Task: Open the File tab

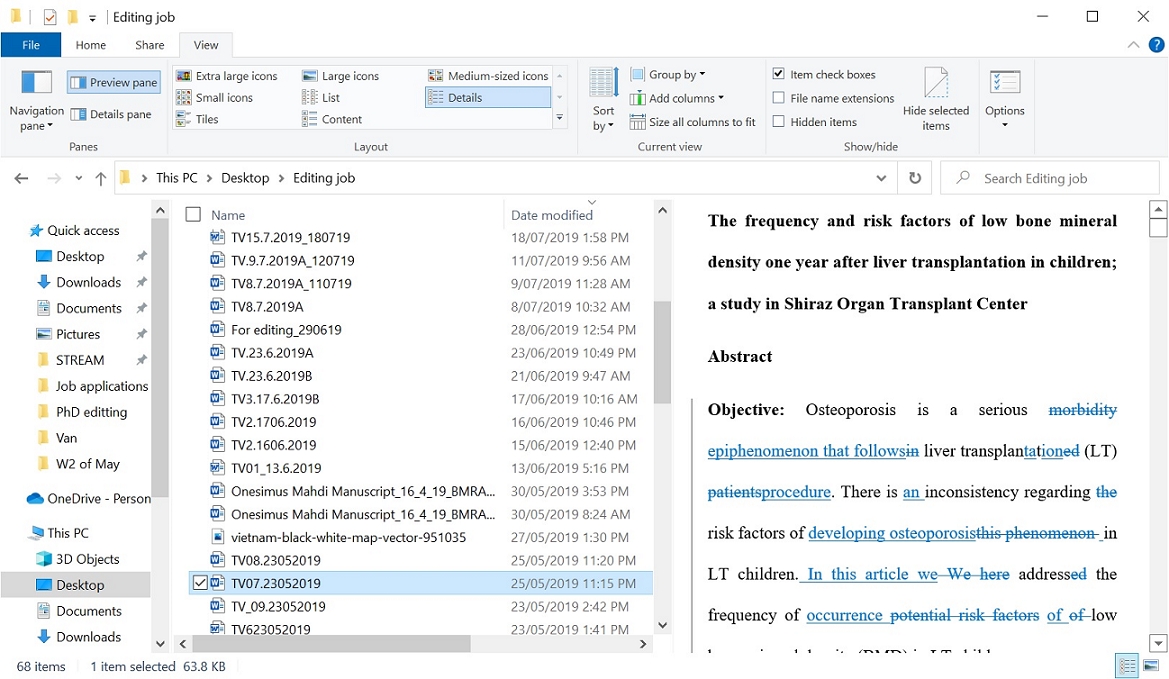Action: 31,45
